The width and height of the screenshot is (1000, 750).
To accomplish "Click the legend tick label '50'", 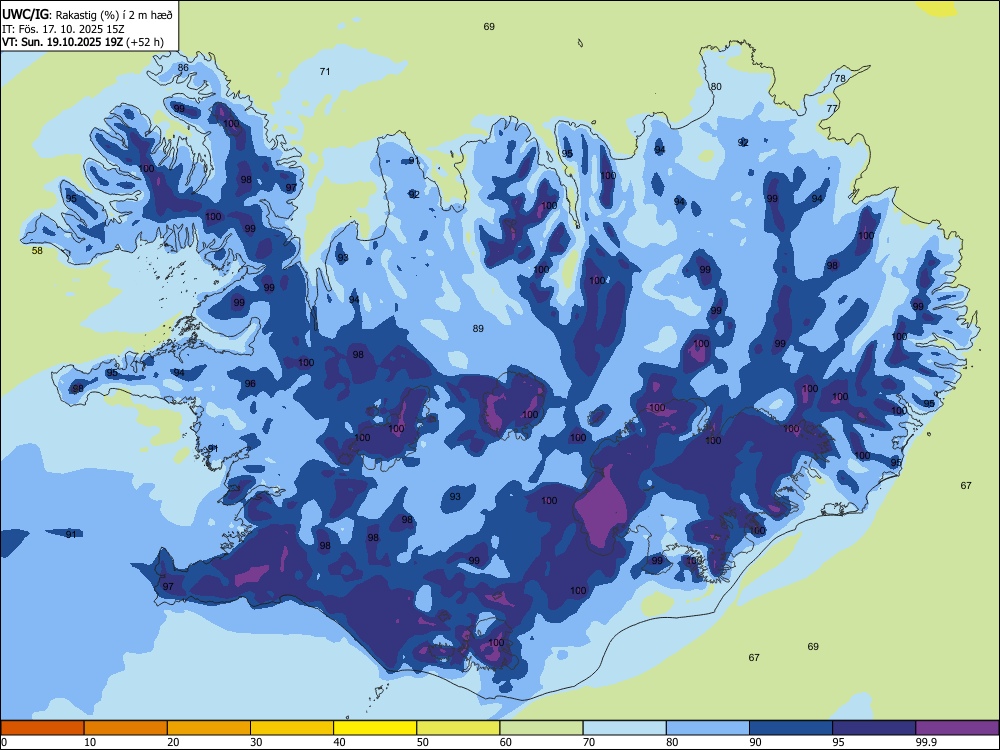I will click(422, 742).
